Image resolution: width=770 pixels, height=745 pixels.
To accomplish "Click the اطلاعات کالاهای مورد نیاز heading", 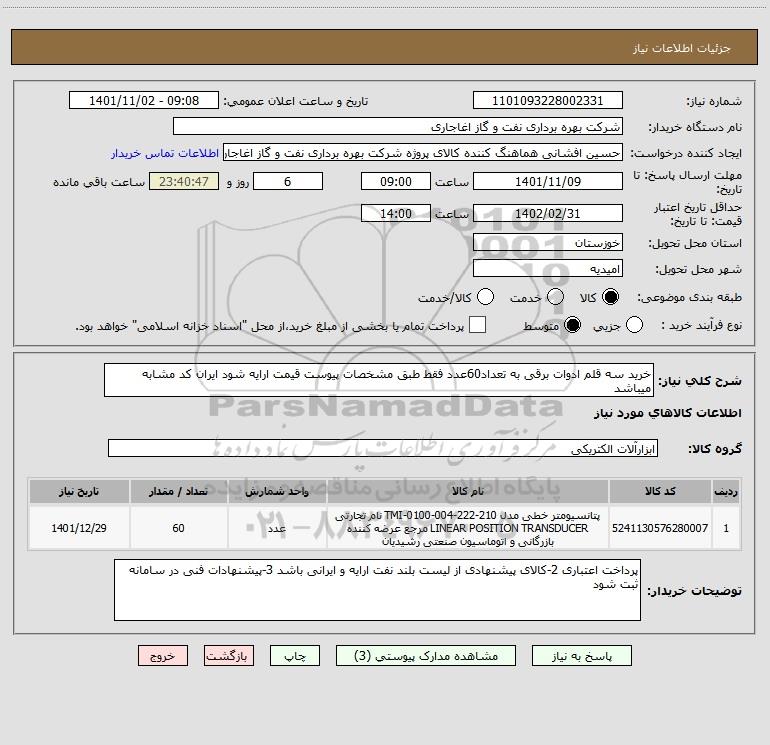I will 667,413.
